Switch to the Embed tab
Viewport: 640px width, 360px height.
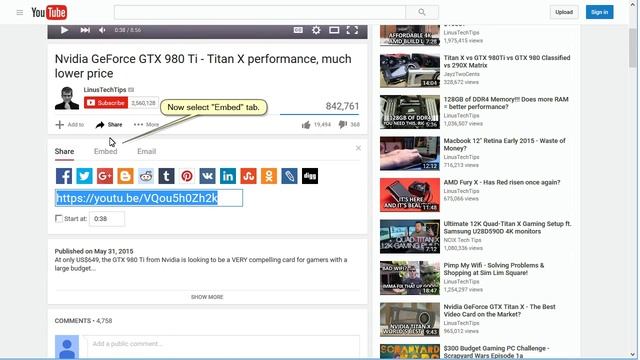(106, 151)
